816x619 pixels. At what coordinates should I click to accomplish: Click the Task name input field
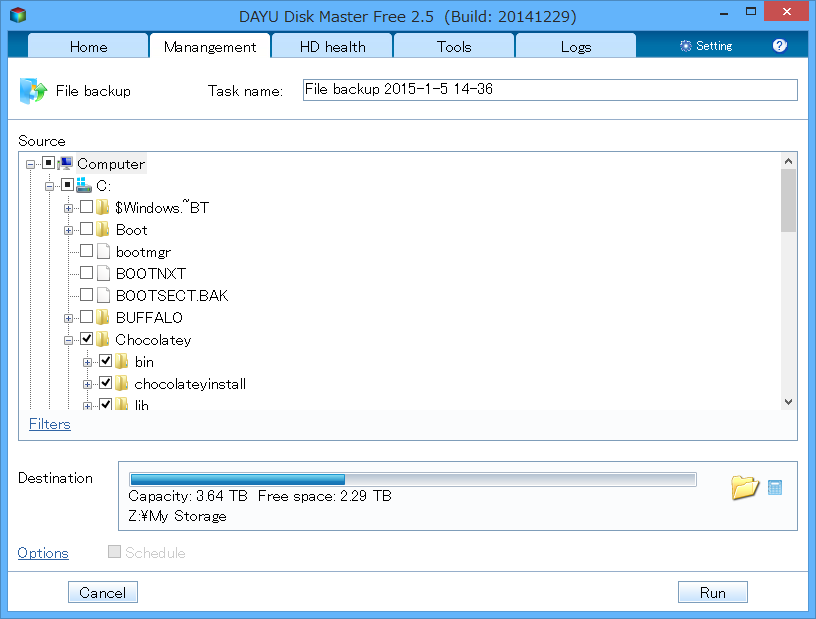click(x=550, y=90)
